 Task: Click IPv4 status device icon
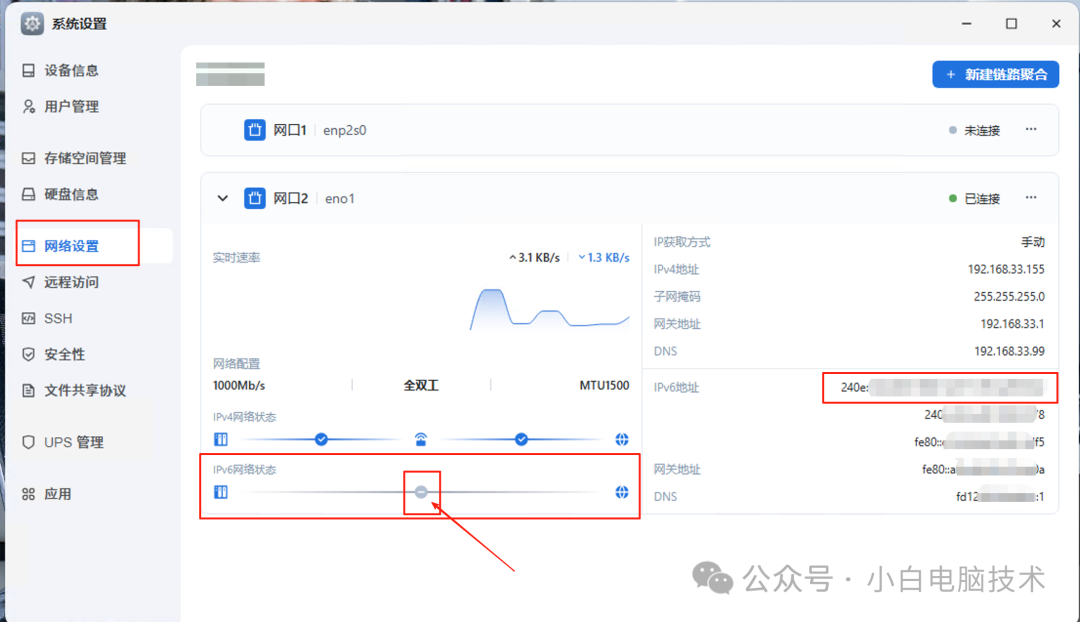pyautogui.click(x=220, y=439)
